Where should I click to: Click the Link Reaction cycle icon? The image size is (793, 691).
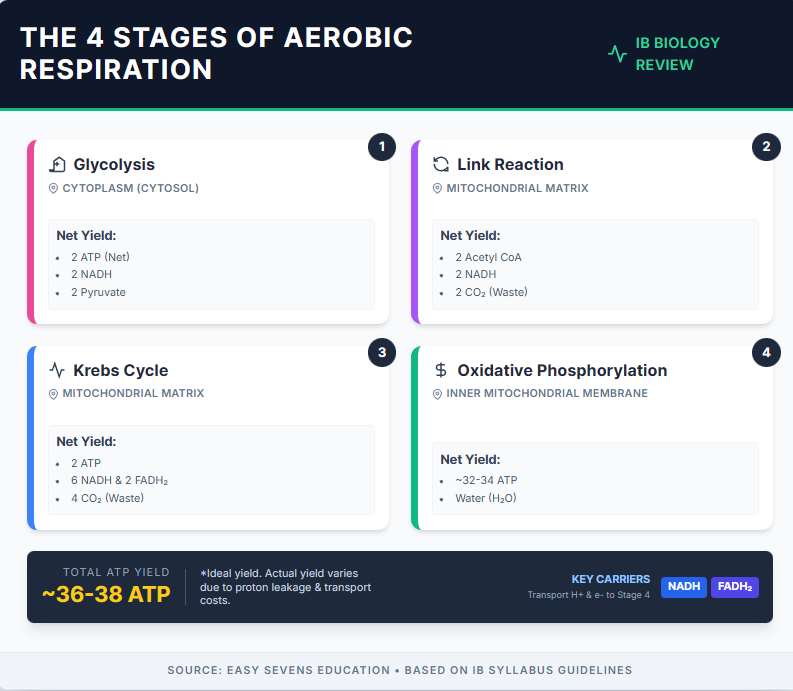[x=441, y=165]
